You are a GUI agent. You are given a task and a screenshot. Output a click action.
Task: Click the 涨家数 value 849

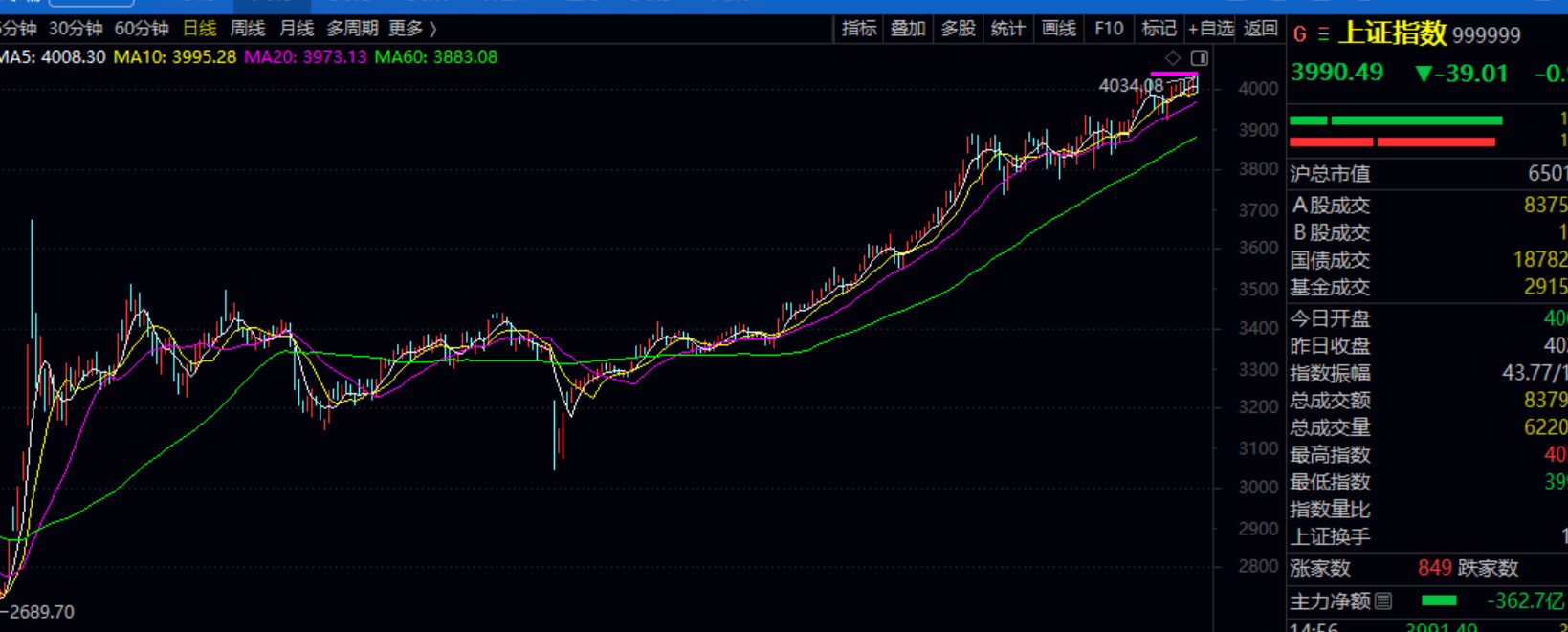pos(1435,569)
